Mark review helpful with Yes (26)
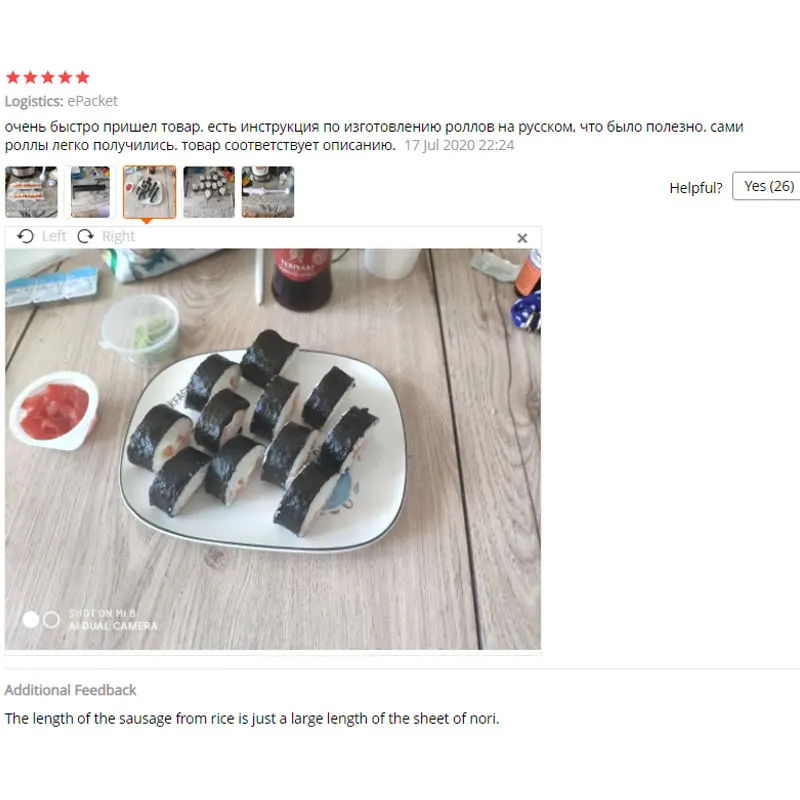The width and height of the screenshot is (800, 800). pos(766,186)
